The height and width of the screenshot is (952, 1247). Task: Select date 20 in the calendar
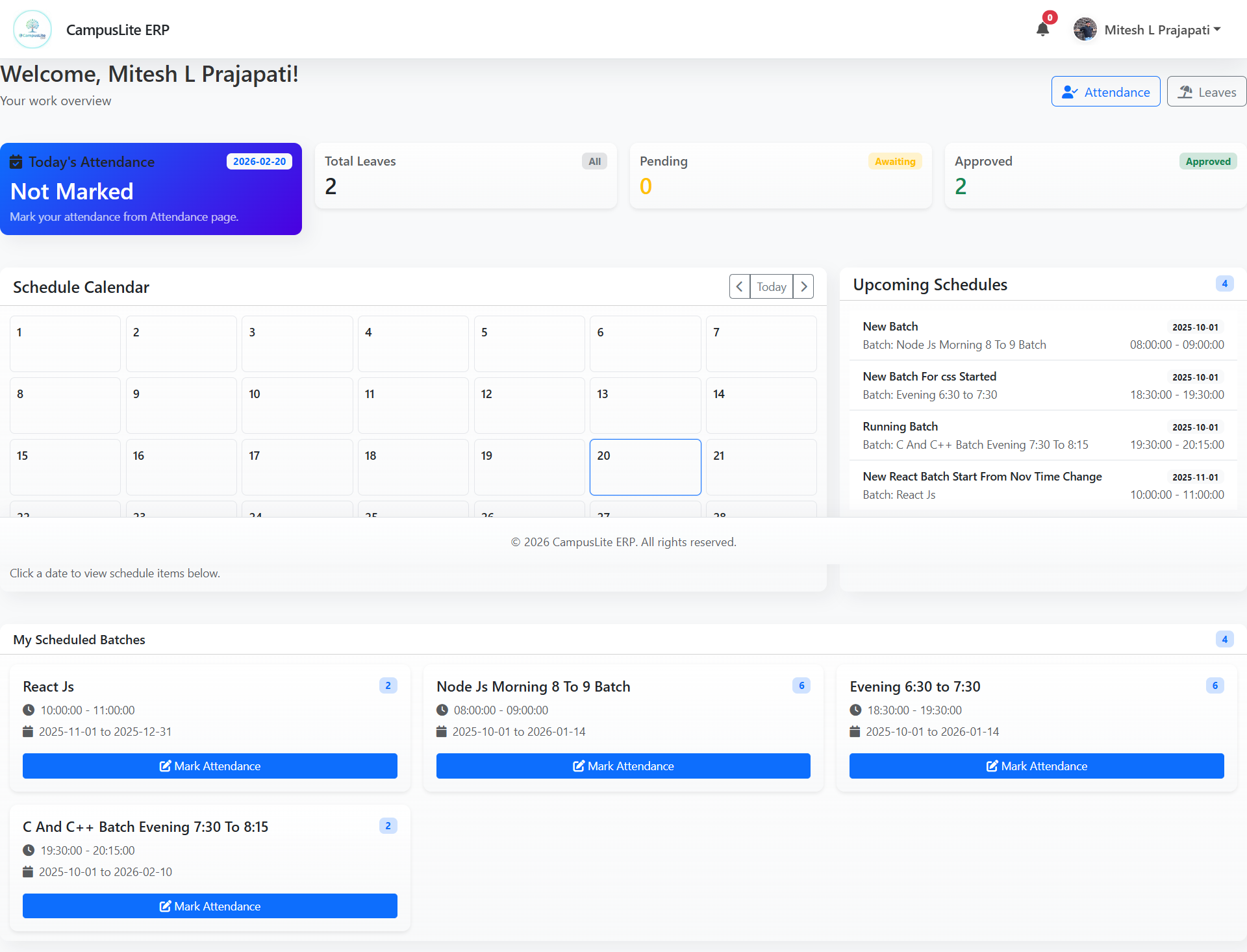point(645,467)
